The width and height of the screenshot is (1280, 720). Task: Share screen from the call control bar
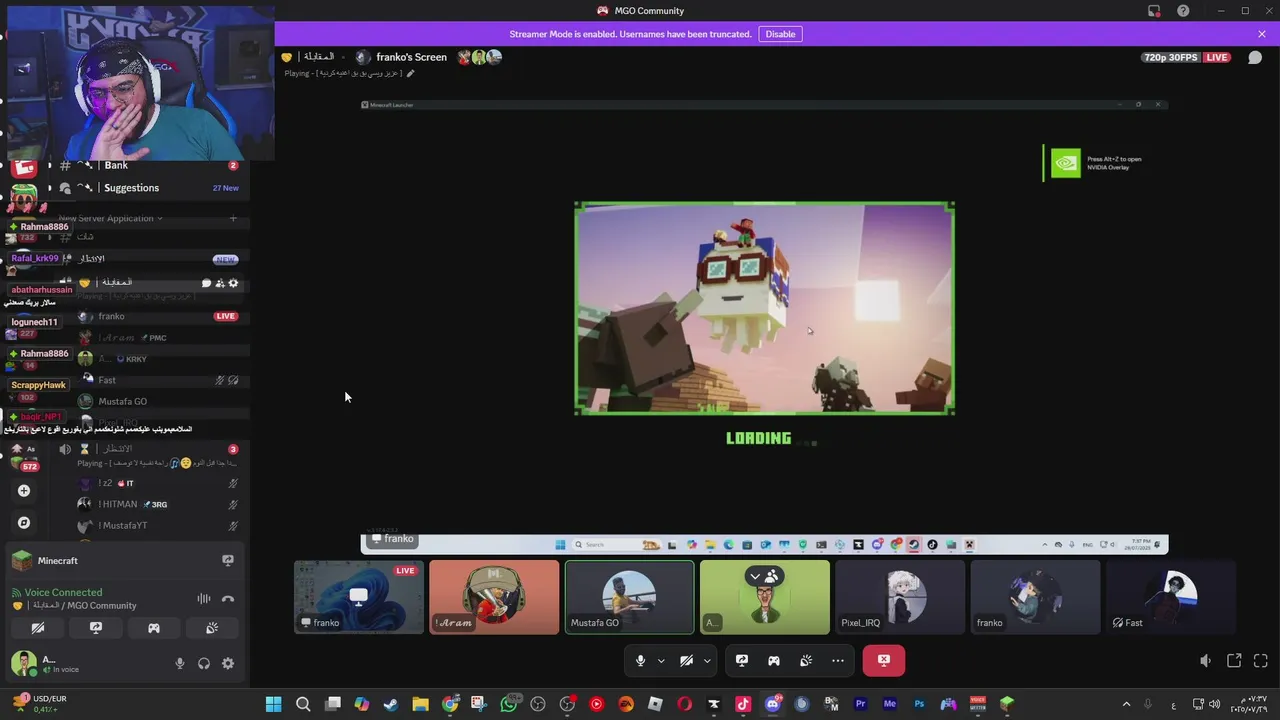tap(742, 661)
